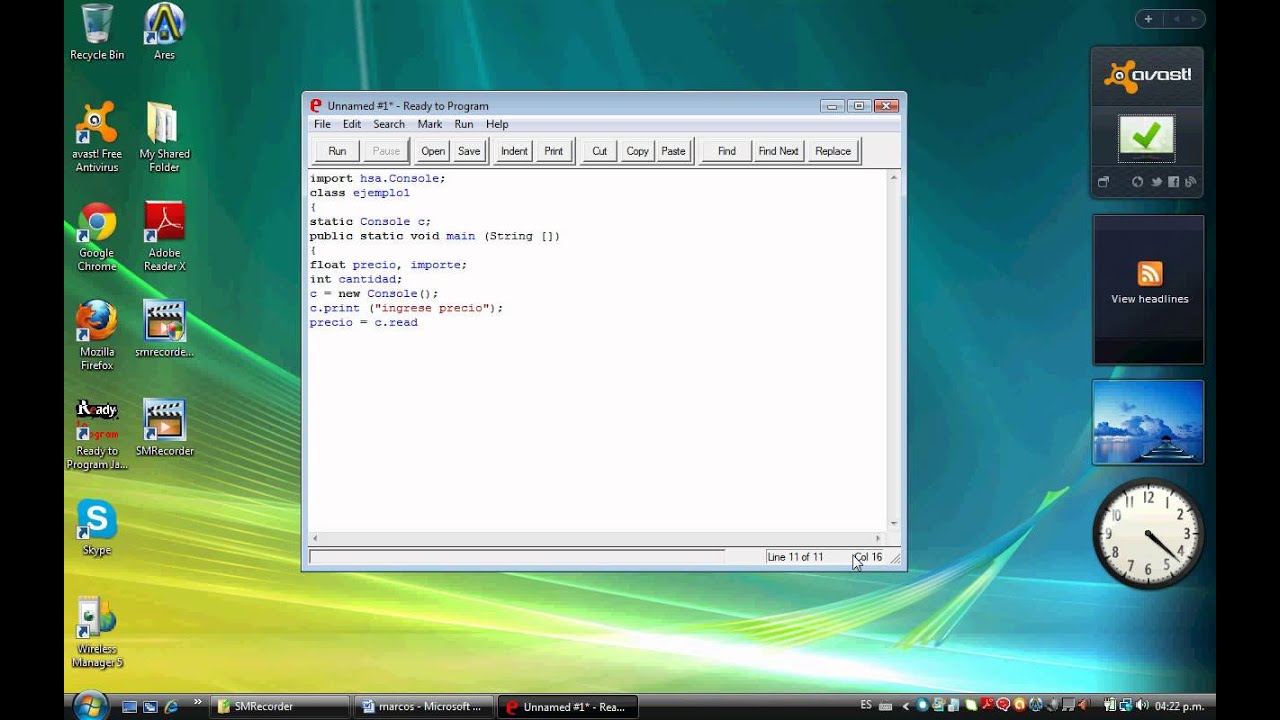
Task: Click the Print toolbar button
Action: tap(554, 151)
